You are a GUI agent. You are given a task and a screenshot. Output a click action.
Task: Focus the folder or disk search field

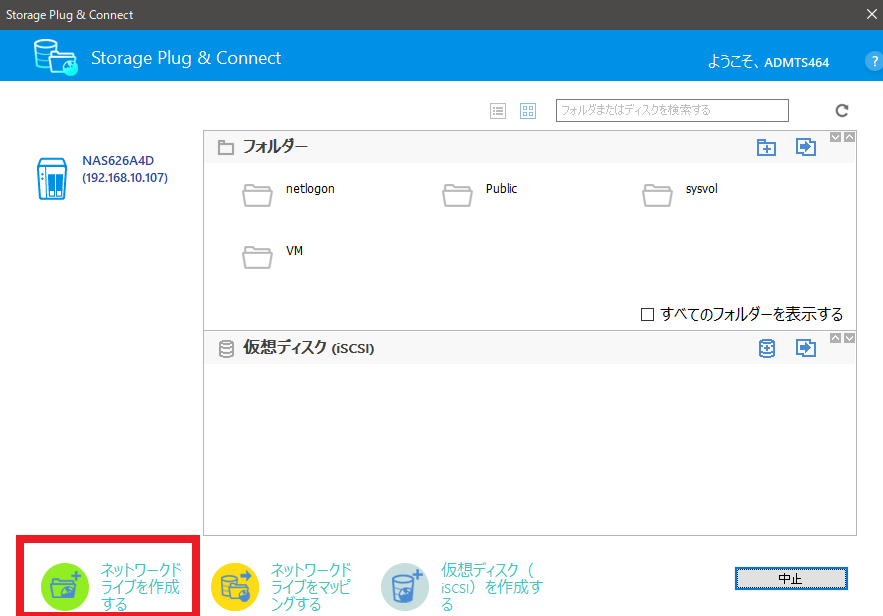(672, 110)
